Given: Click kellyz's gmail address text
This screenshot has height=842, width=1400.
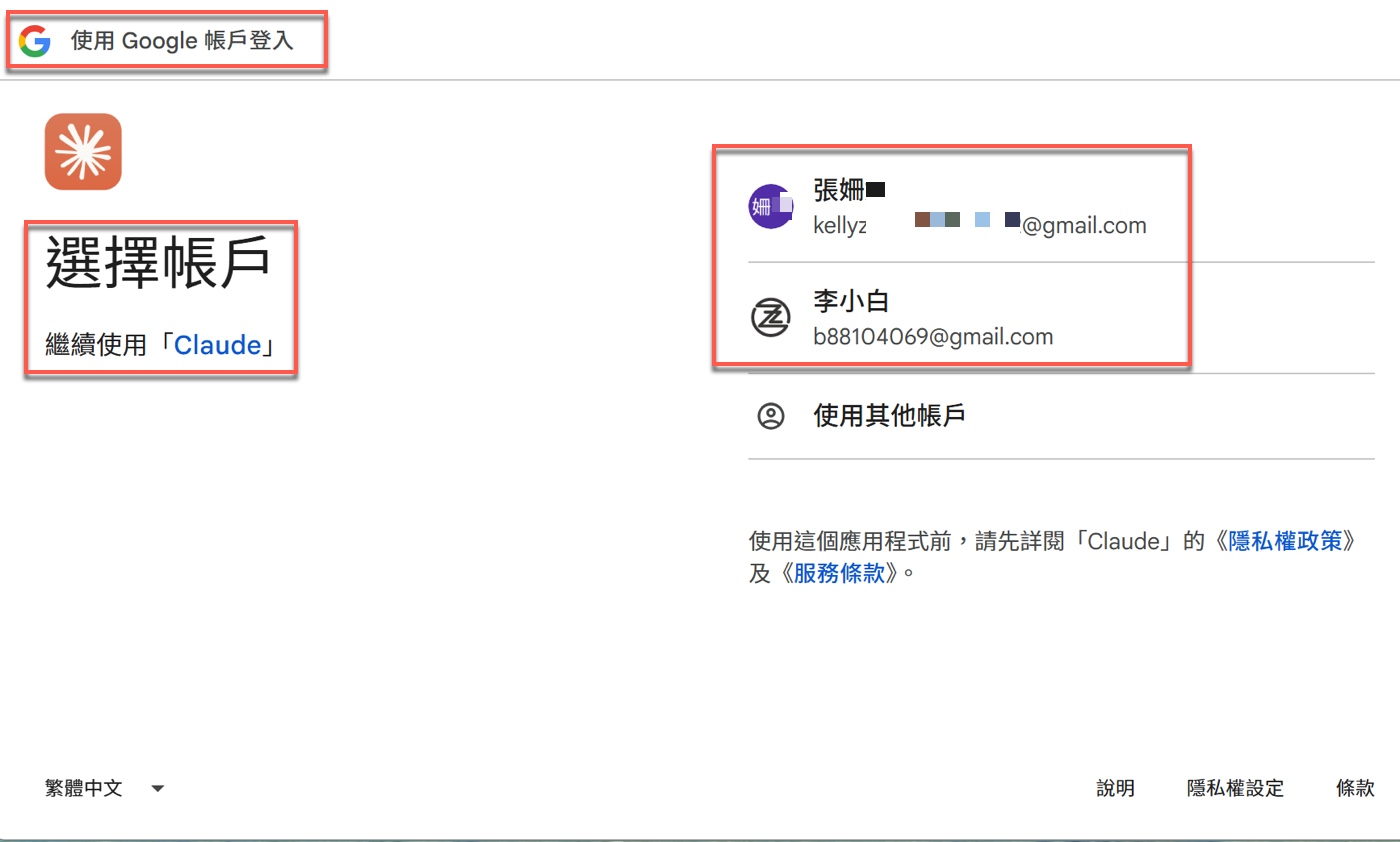Looking at the screenshot, I should pyautogui.click(x=980, y=225).
